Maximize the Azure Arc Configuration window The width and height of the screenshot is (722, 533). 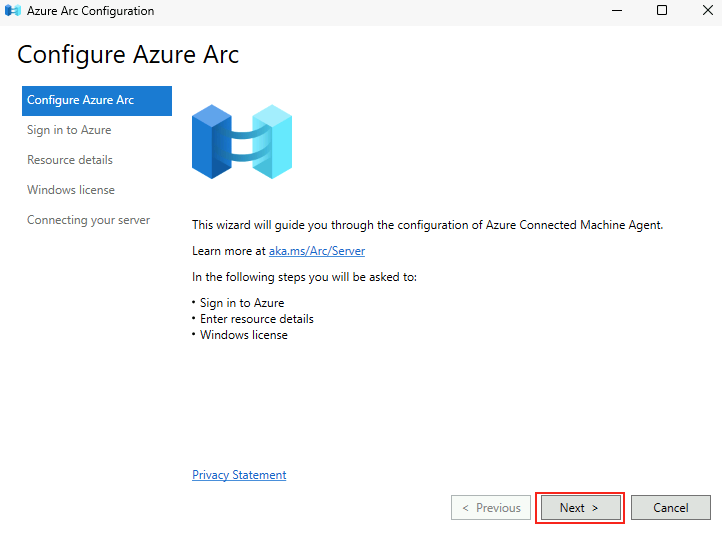coord(662,11)
